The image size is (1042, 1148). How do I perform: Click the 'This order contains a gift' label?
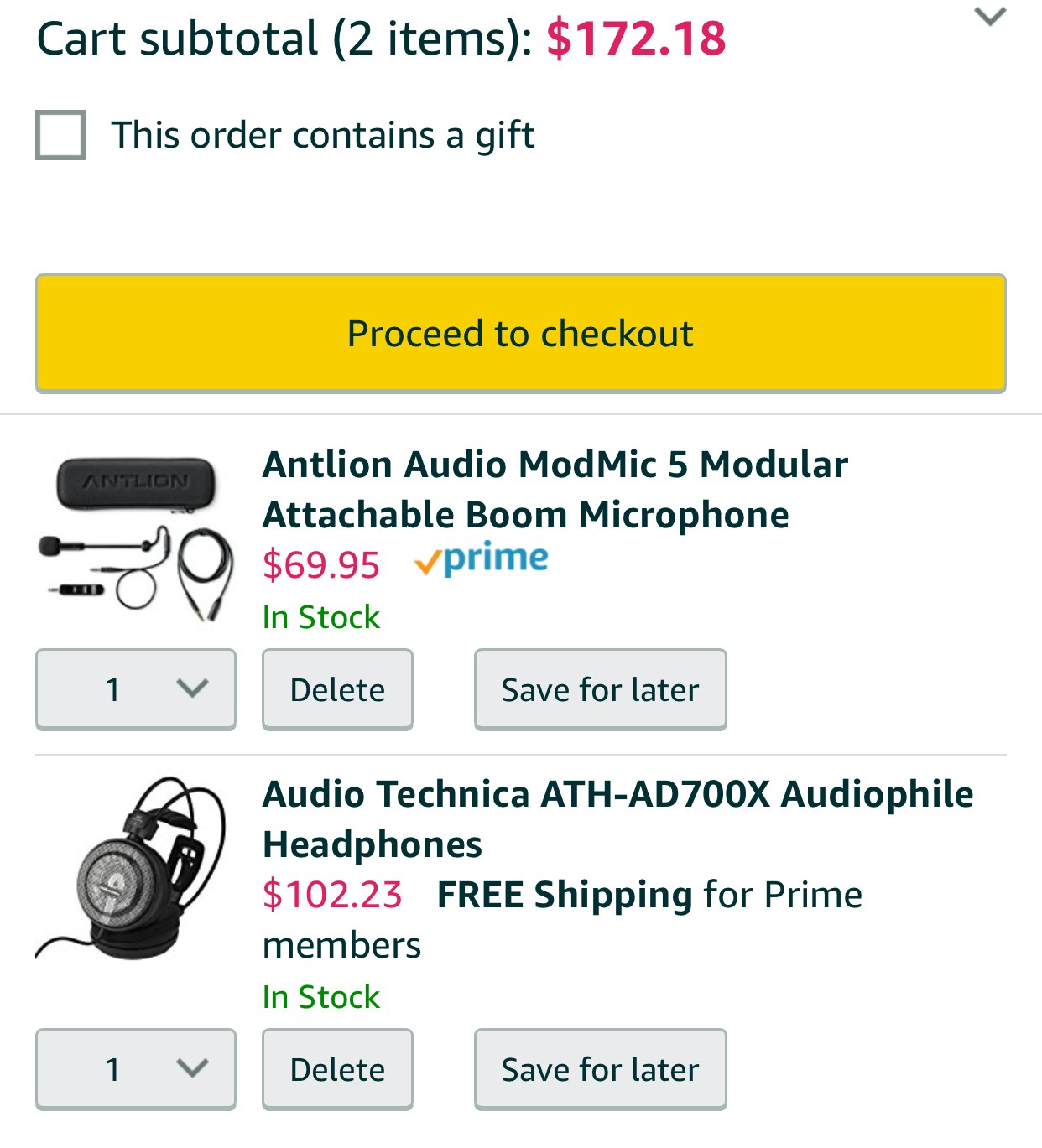[x=323, y=135]
